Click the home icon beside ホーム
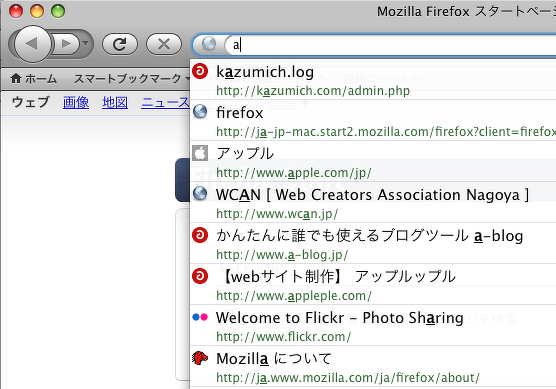Screen dimensions: 556x389 pyautogui.click(x=16, y=78)
